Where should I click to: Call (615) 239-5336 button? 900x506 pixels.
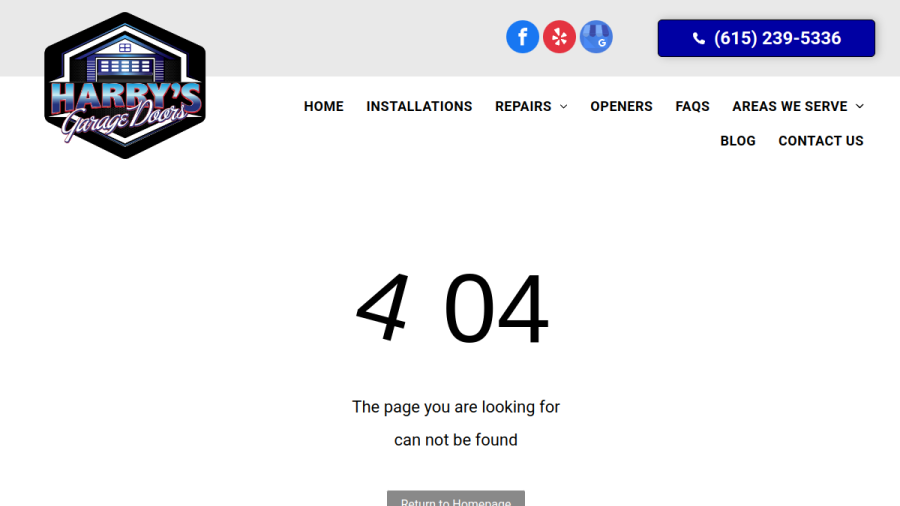coord(766,38)
